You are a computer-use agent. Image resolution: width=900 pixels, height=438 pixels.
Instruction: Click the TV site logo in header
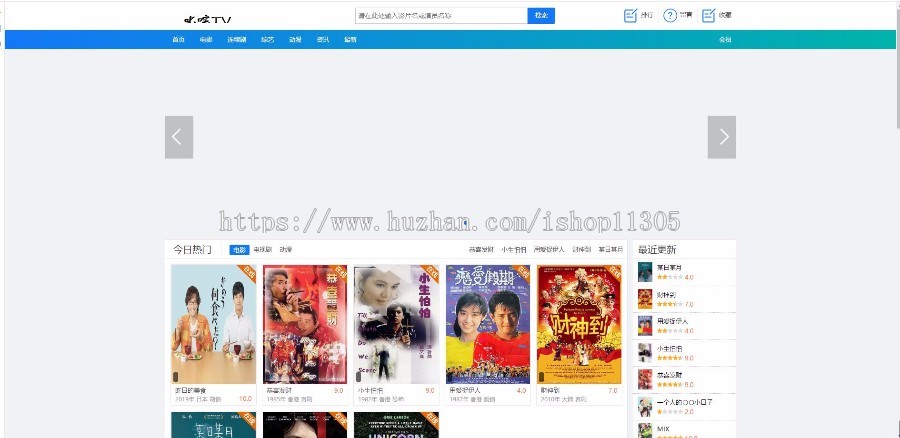[208, 18]
